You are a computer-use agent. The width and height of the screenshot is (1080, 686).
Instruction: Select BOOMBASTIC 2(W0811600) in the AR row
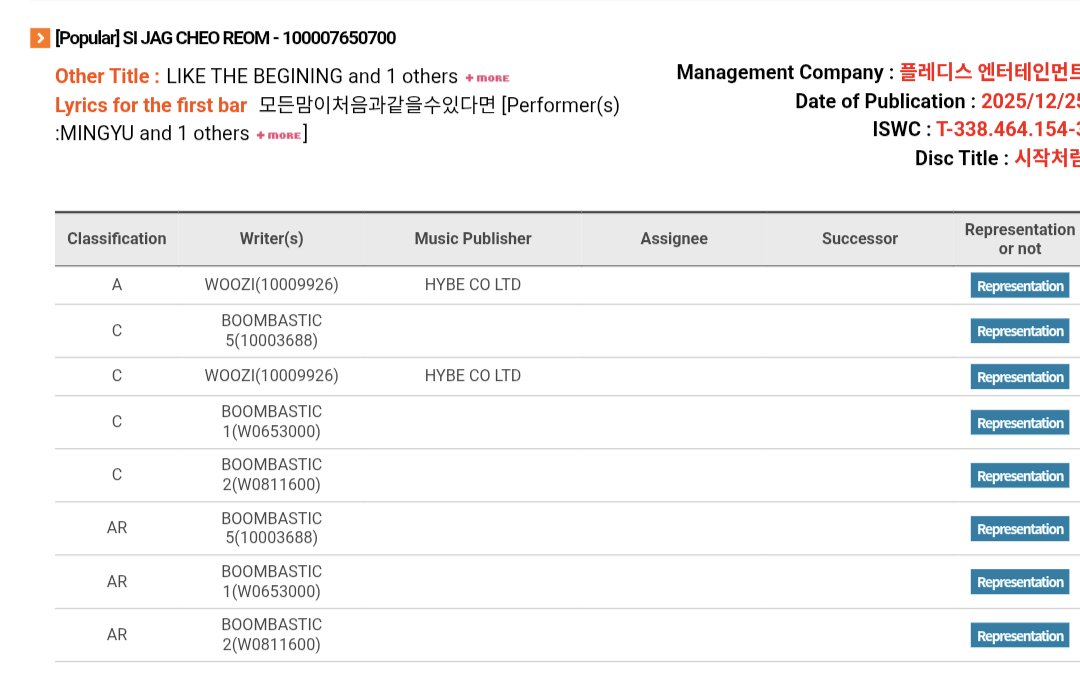(271, 634)
